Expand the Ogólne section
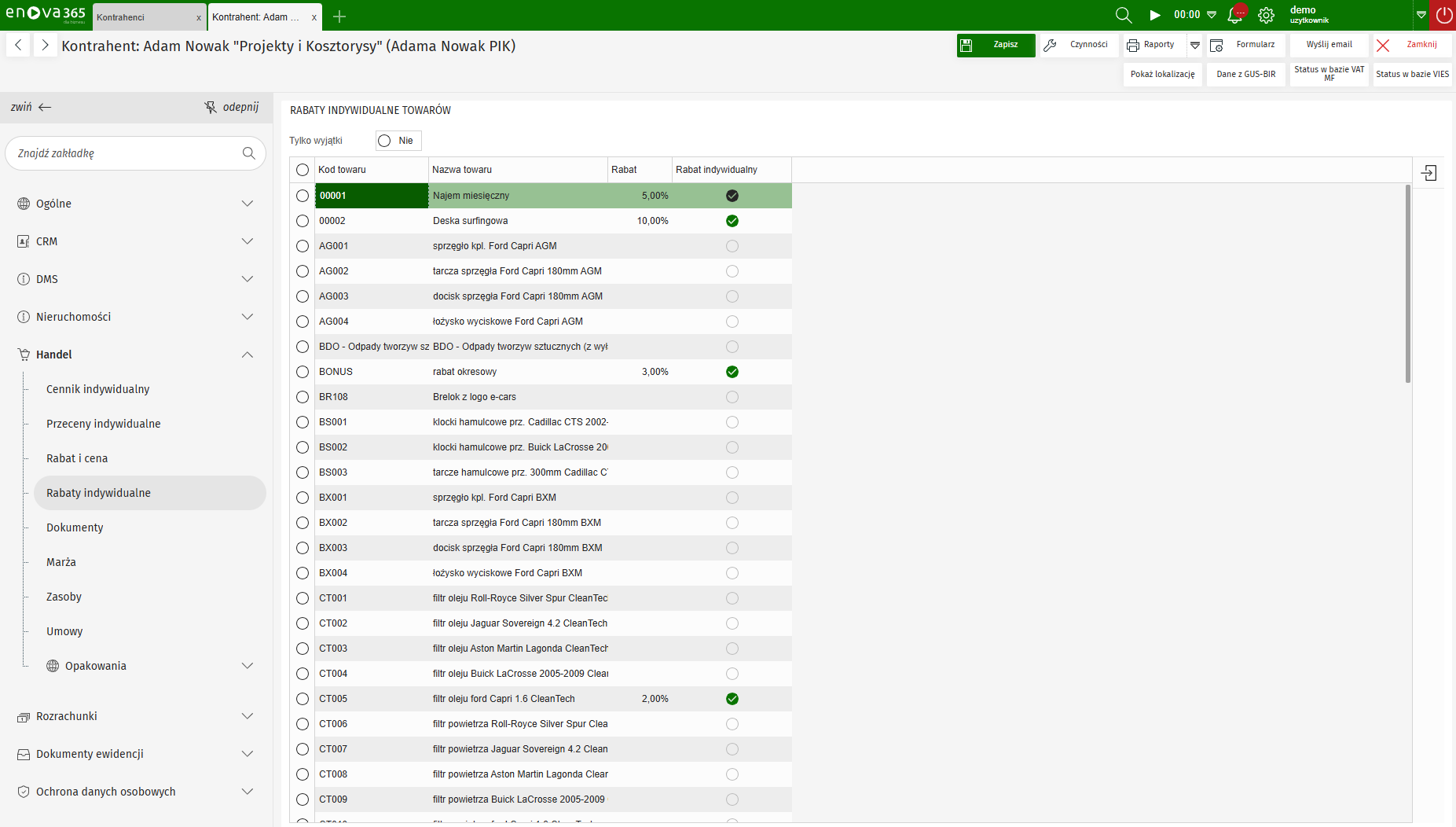Screen dimensions: 1456x827 (x=248, y=204)
